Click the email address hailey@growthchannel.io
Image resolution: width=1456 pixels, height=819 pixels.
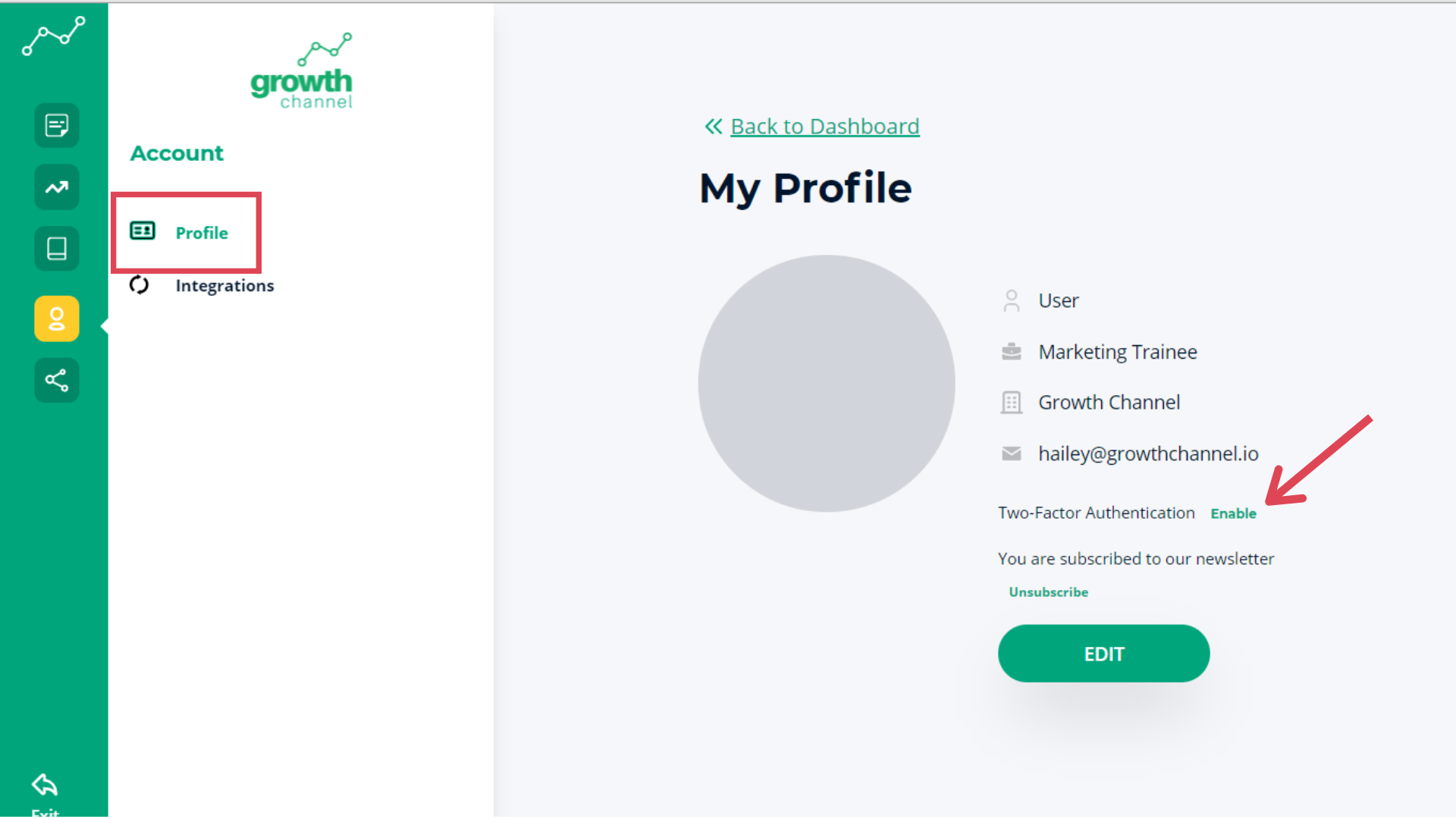coord(1147,453)
